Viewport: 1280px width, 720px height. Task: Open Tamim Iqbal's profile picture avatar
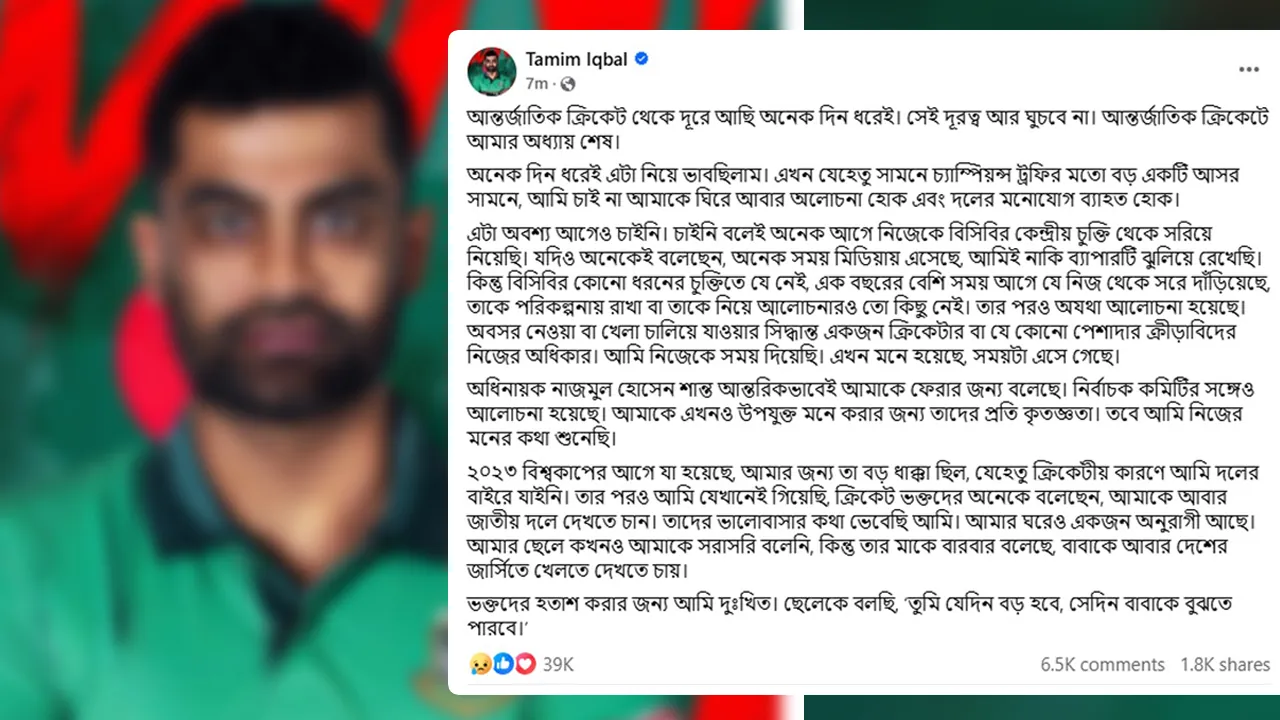[493, 70]
